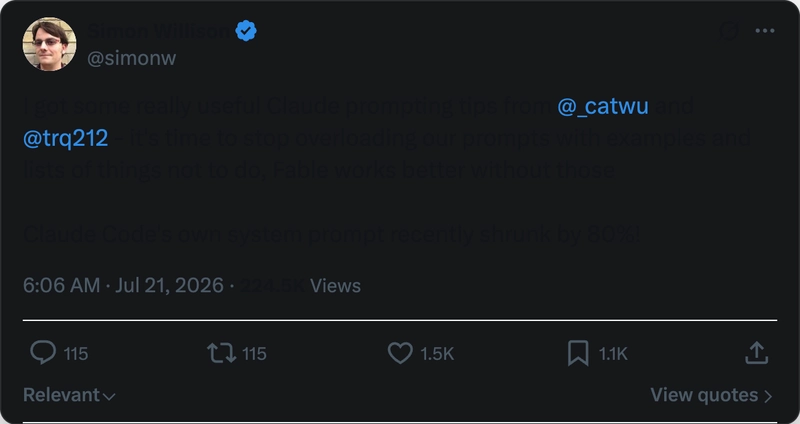Open the @_catwu mention link
Screen dimensions: 800x424
603,106
